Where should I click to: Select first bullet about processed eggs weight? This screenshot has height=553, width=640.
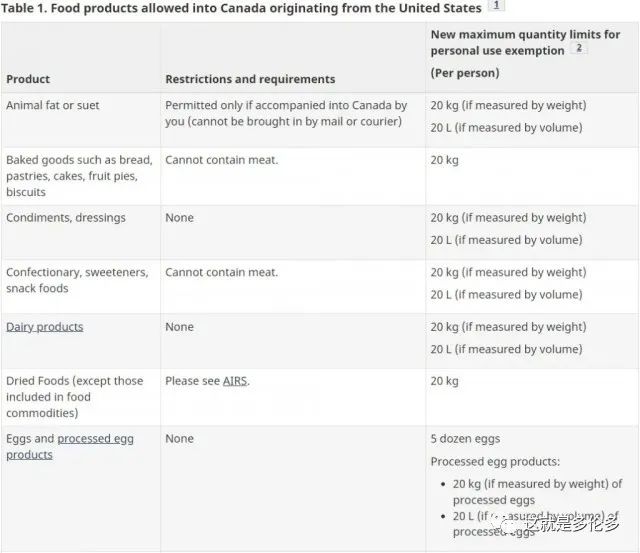click(x=537, y=492)
